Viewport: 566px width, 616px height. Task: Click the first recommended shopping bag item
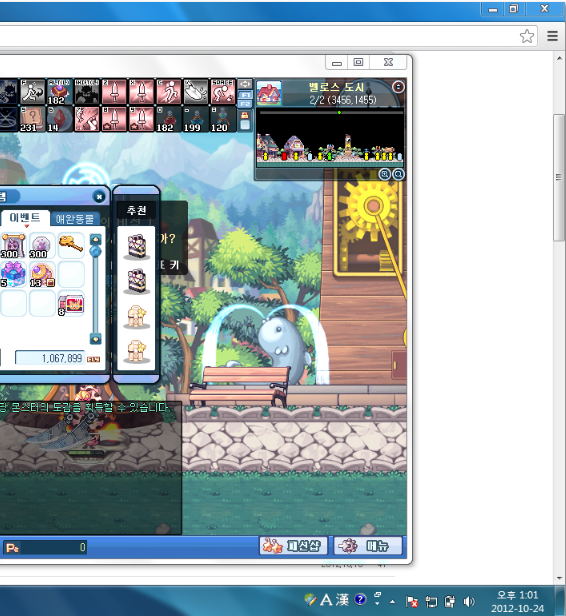click(137, 247)
